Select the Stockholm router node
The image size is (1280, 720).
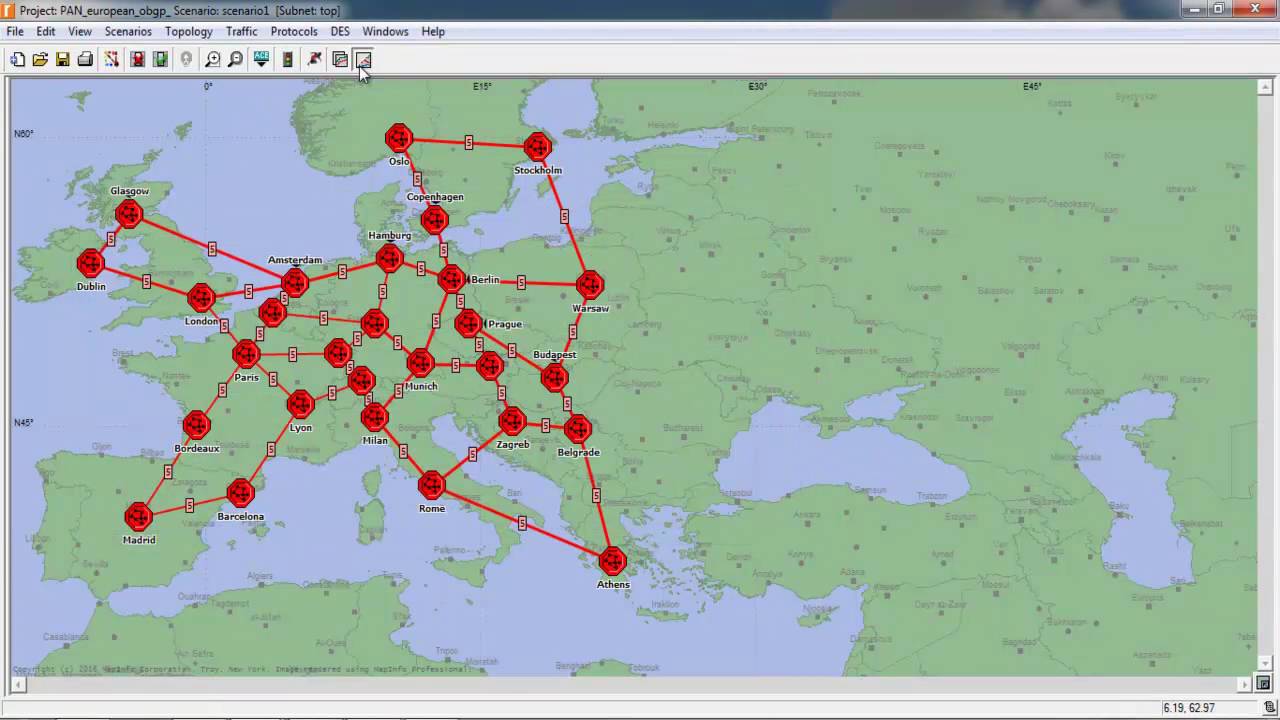(538, 147)
